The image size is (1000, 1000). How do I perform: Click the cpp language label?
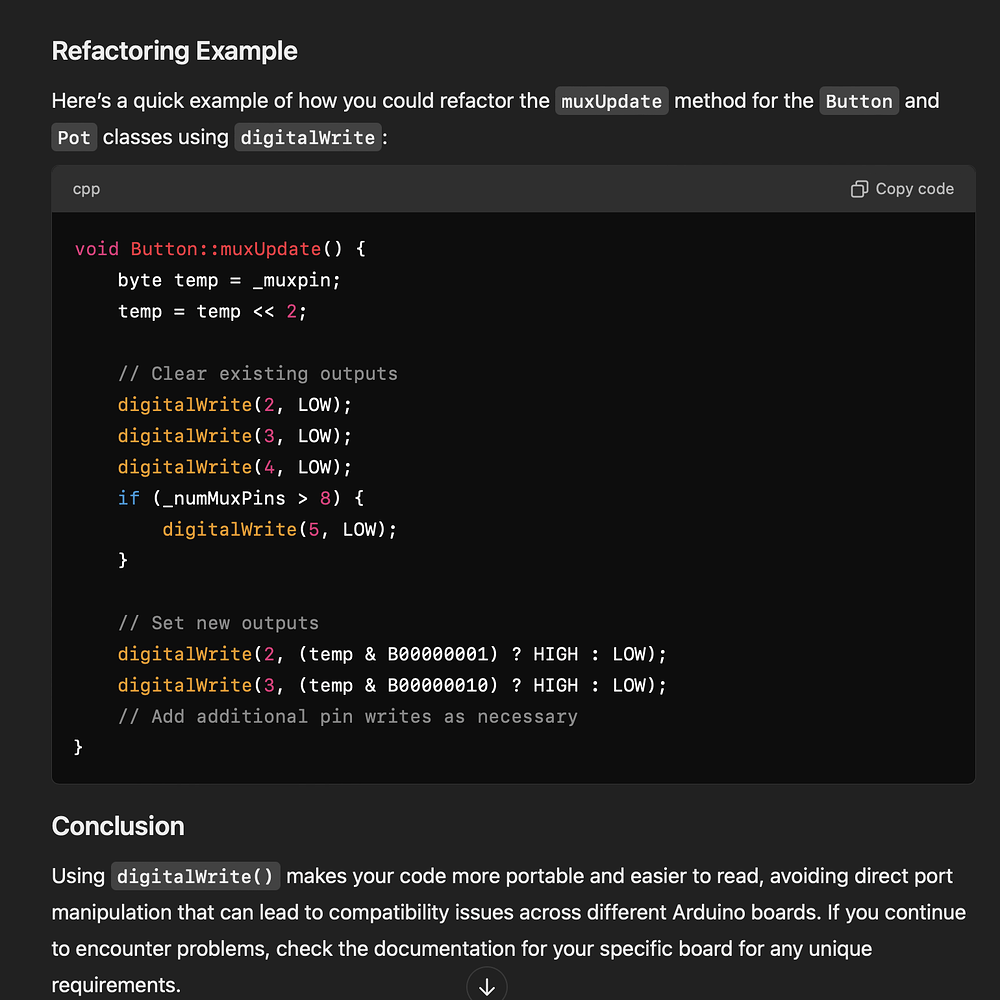(87, 189)
